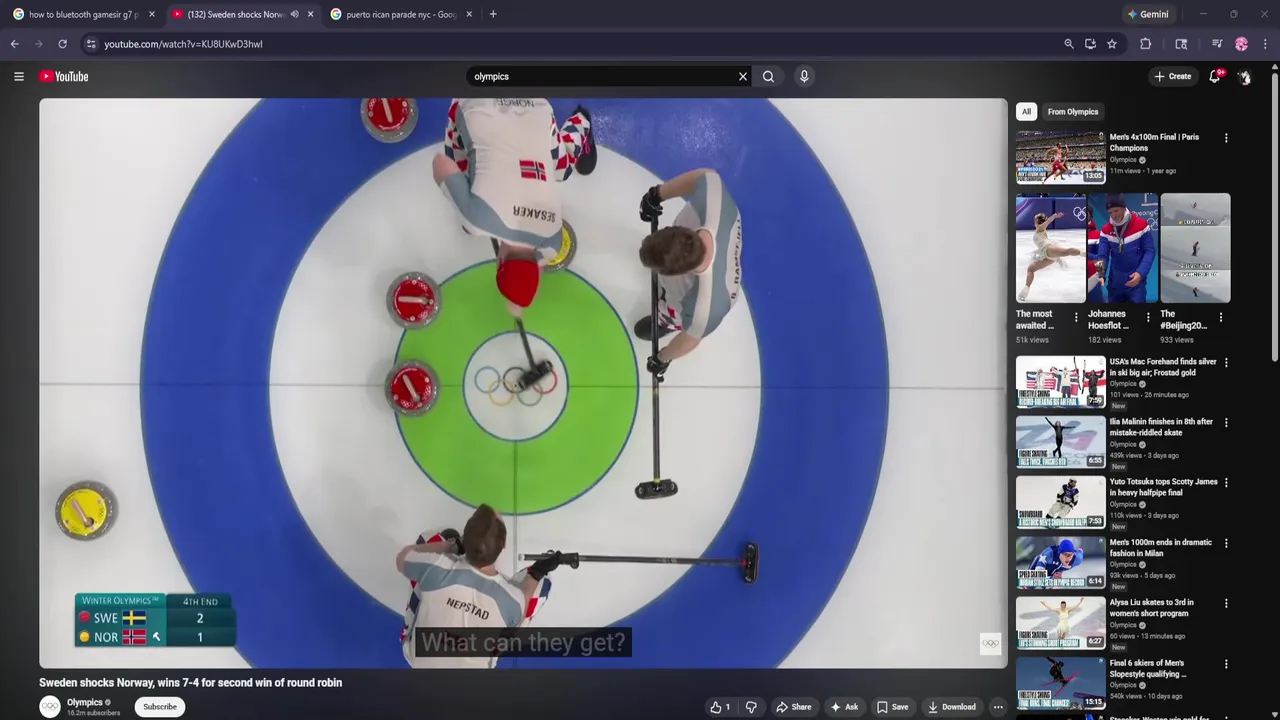The height and width of the screenshot is (720, 1280).
Task: Open options for 'The most awaited' short
Action: point(1076,317)
